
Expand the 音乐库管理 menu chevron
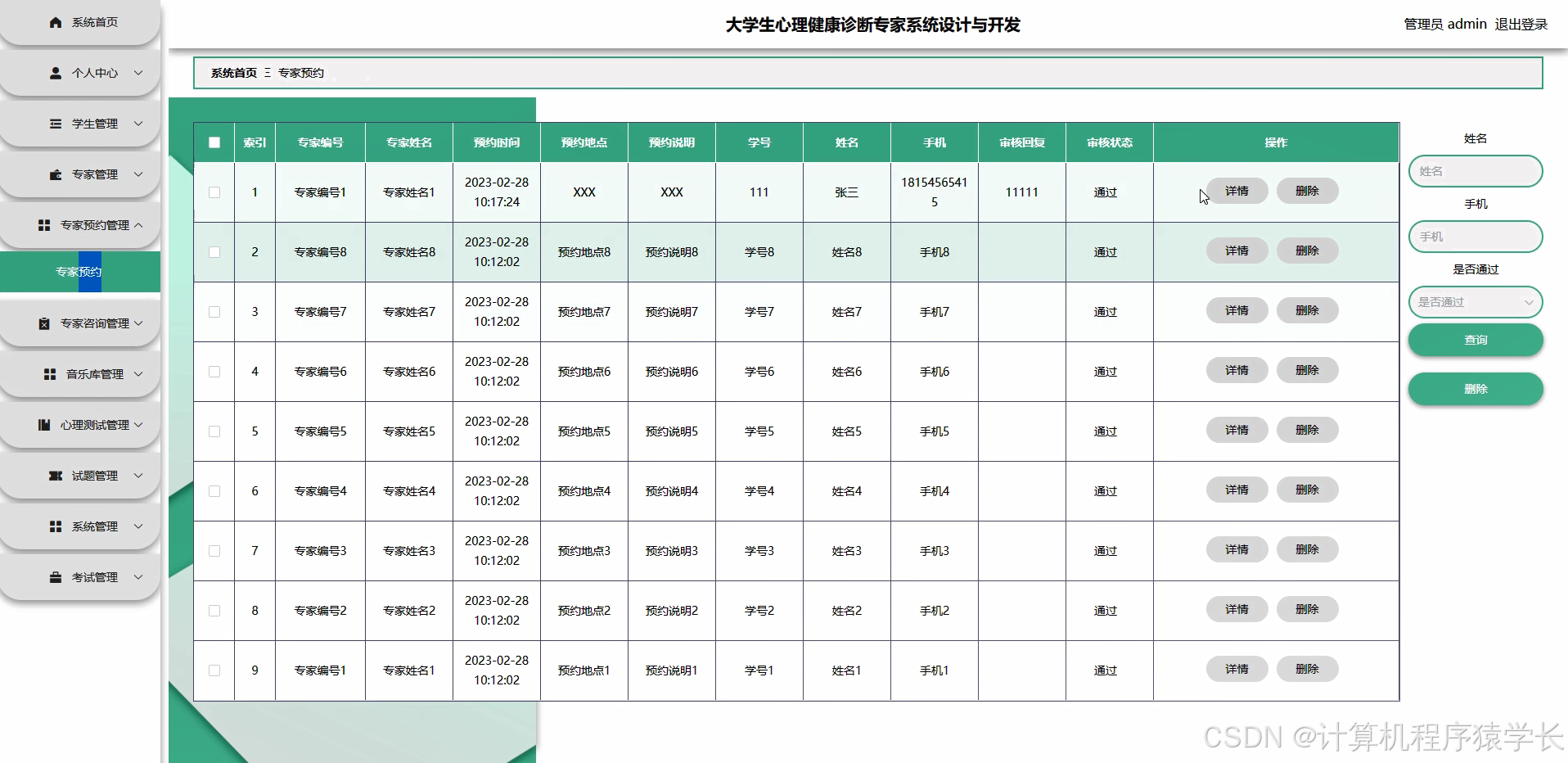click(x=138, y=374)
